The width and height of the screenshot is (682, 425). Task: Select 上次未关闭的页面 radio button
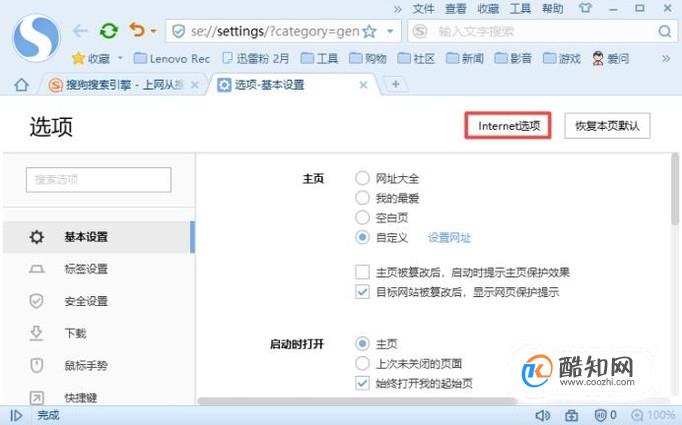click(362, 363)
